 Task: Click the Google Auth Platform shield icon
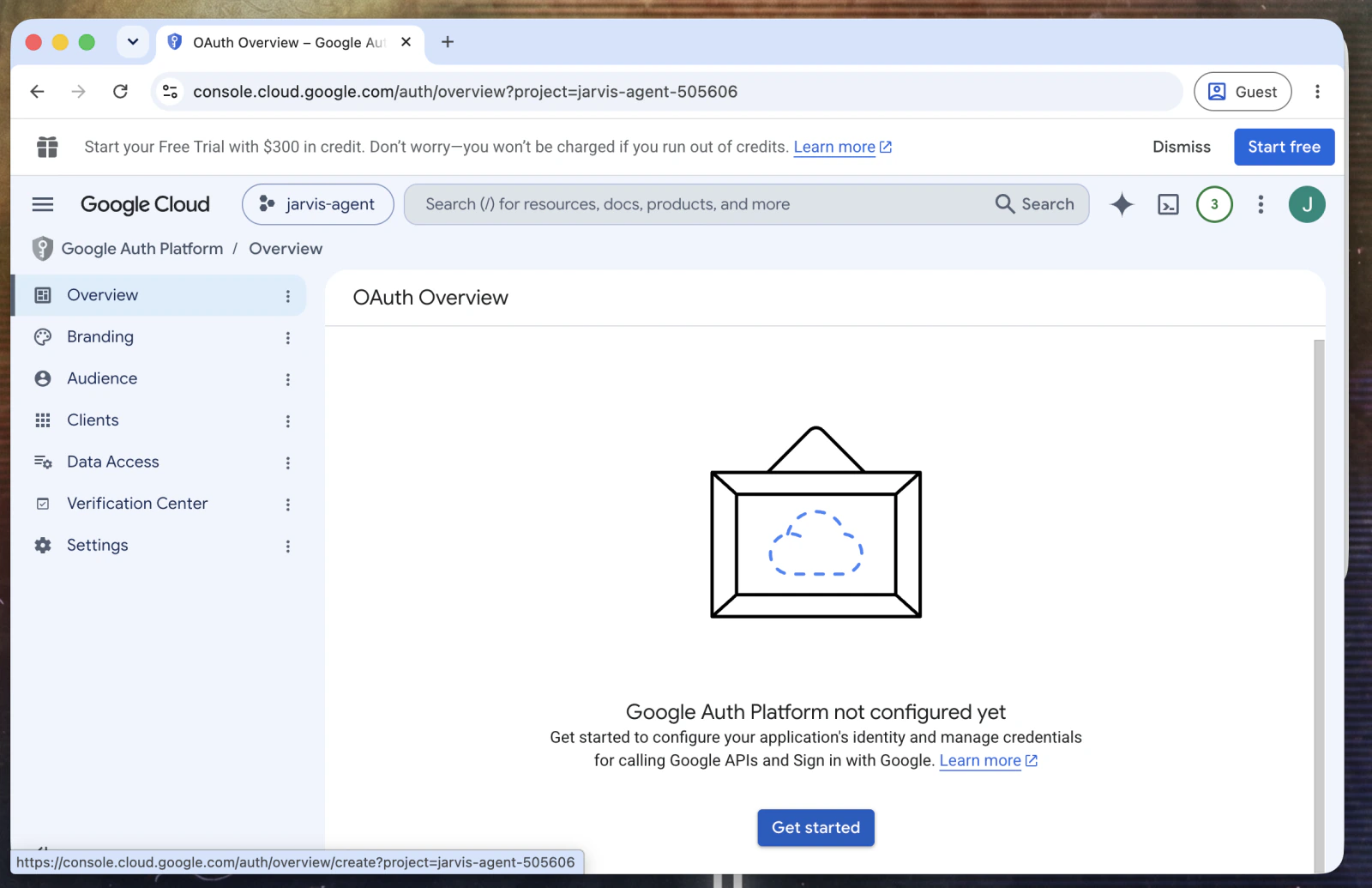point(42,249)
